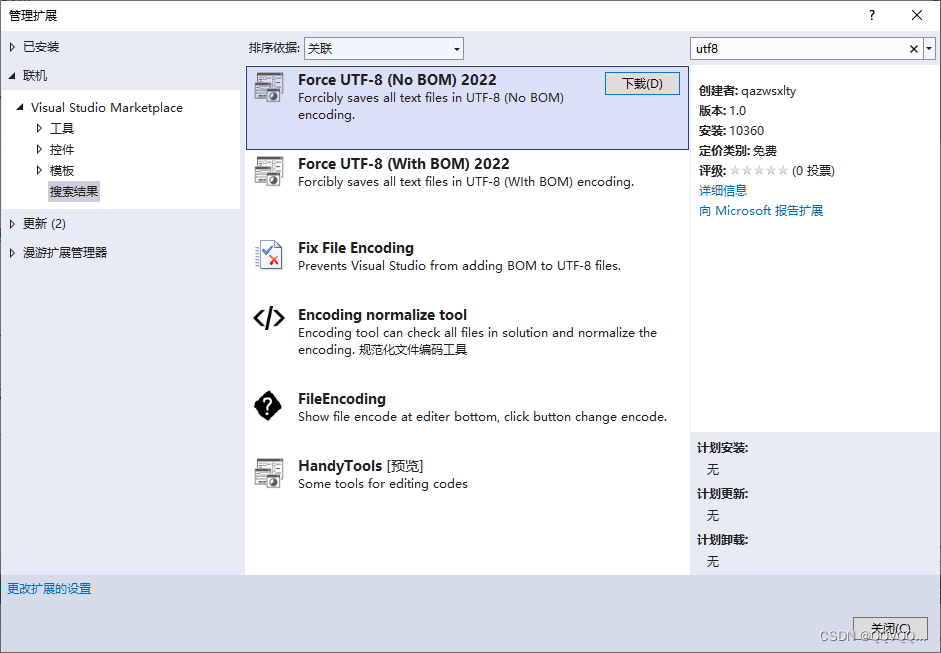941x653 pixels.
Task: Select the 控件 category label
Action: tap(62, 149)
